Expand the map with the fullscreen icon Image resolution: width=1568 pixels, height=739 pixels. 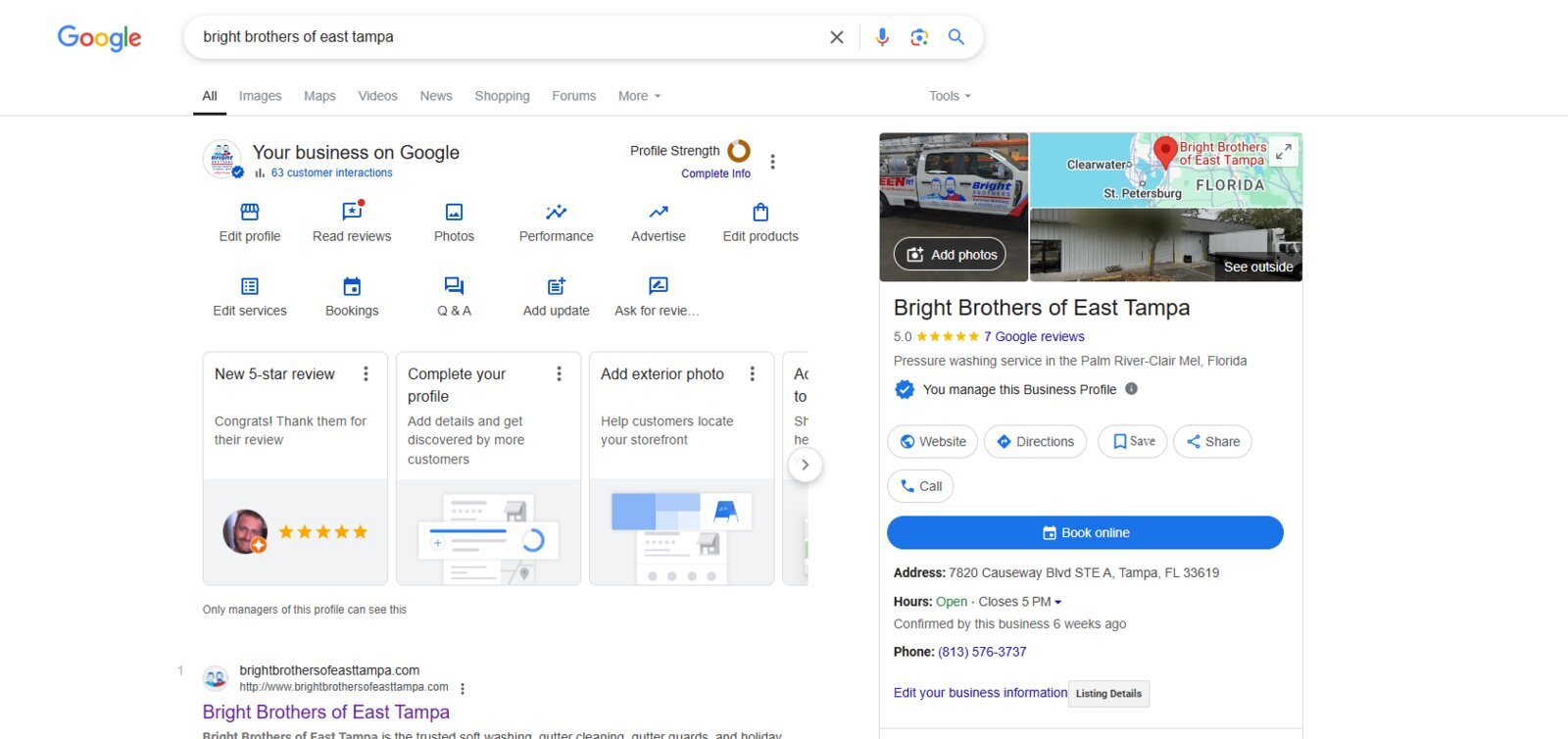click(1283, 152)
